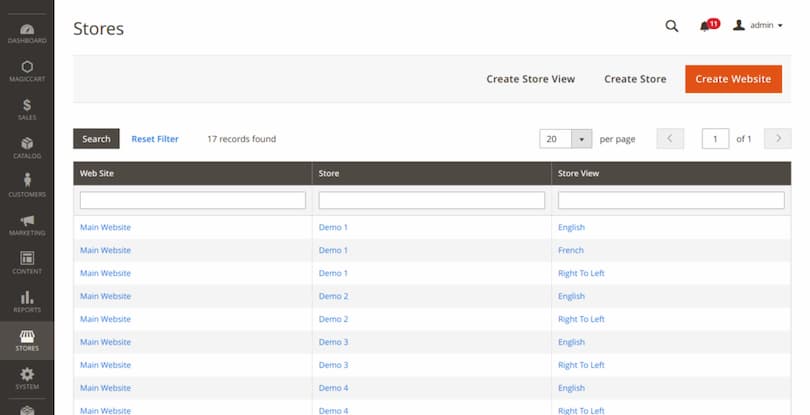
Task: Click the Web Site filter input field
Action: (x=192, y=201)
